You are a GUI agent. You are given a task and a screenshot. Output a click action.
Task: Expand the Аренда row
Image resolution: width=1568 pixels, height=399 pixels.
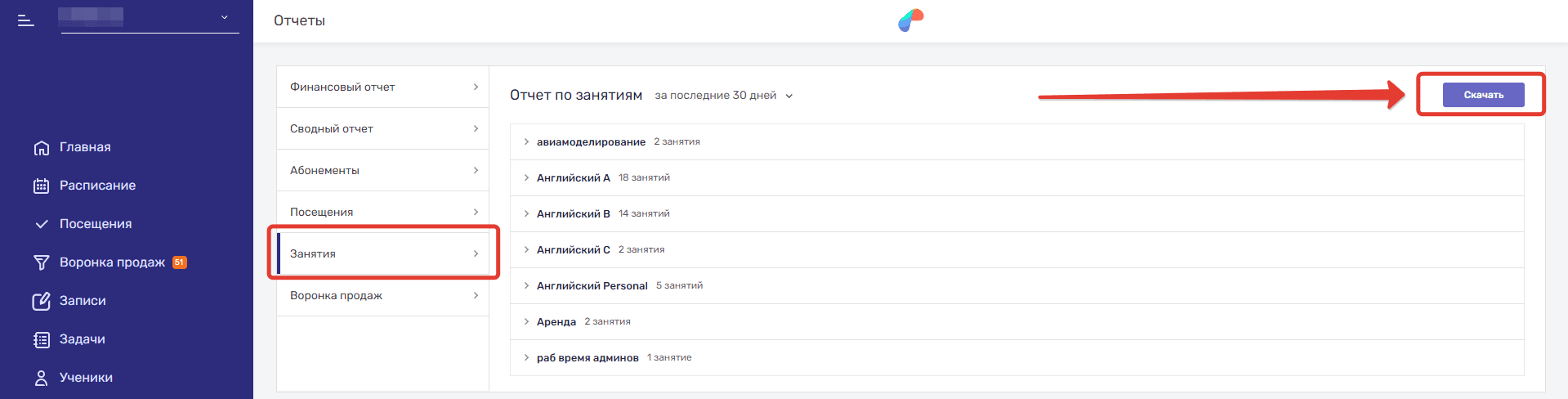point(526,321)
